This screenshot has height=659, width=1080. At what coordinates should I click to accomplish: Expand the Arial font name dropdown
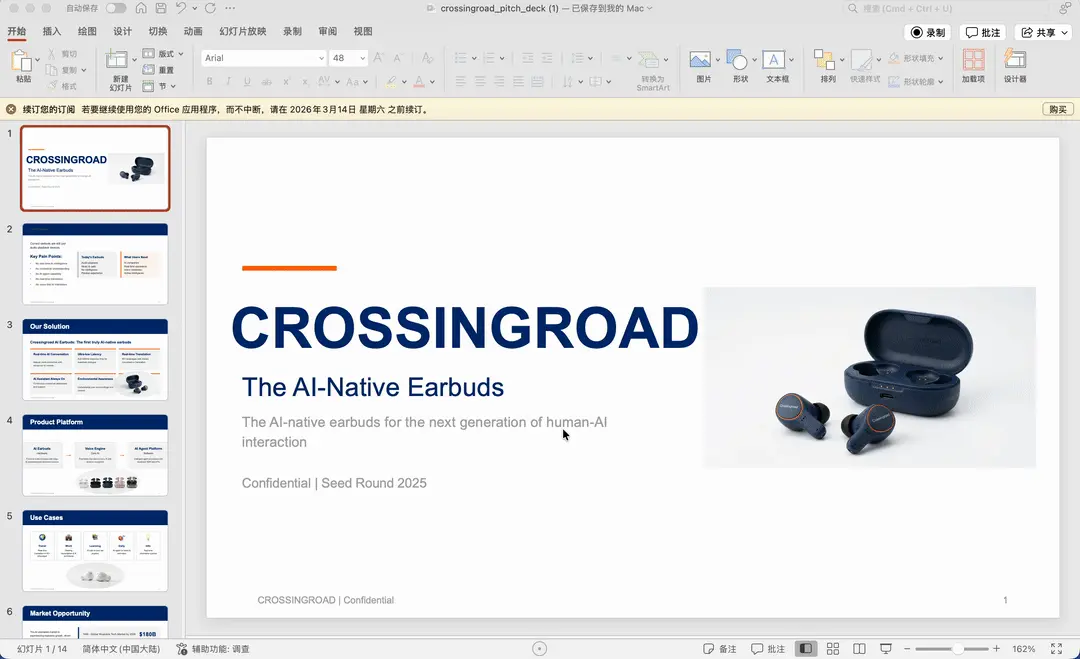(321, 58)
